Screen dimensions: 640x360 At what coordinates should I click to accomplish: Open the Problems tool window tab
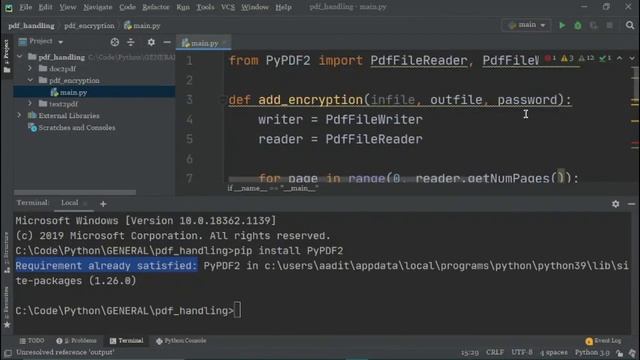pyautogui.click(x=76, y=341)
